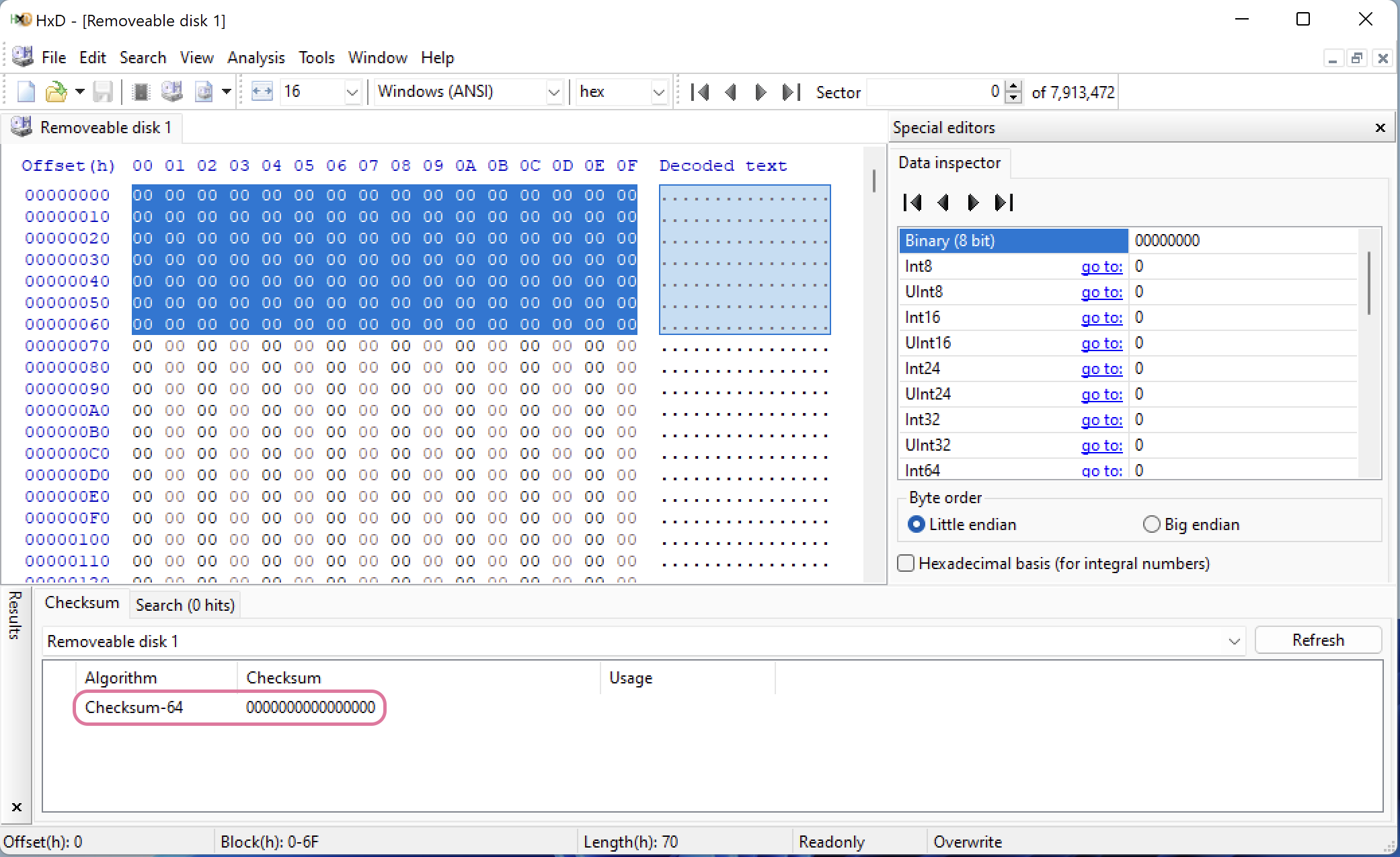Click the Sector number input field
The height and width of the screenshot is (857, 1400).
click(x=935, y=92)
